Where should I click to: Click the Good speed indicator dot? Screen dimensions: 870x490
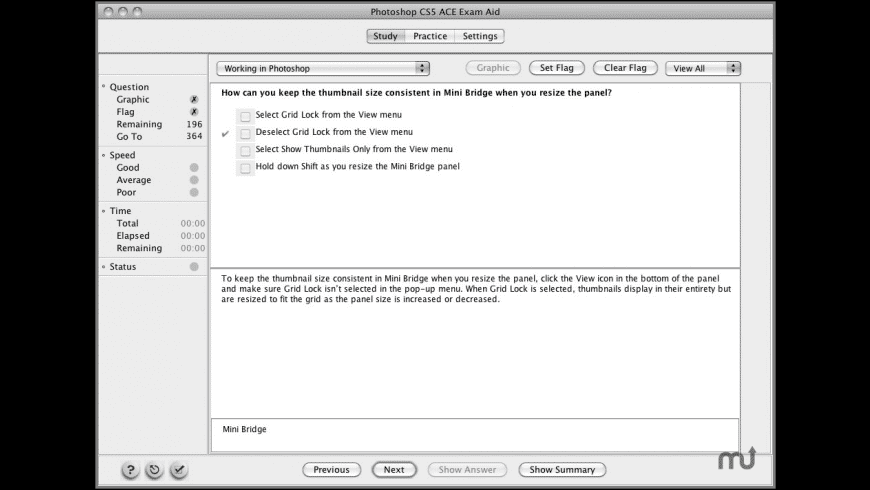(194, 168)
